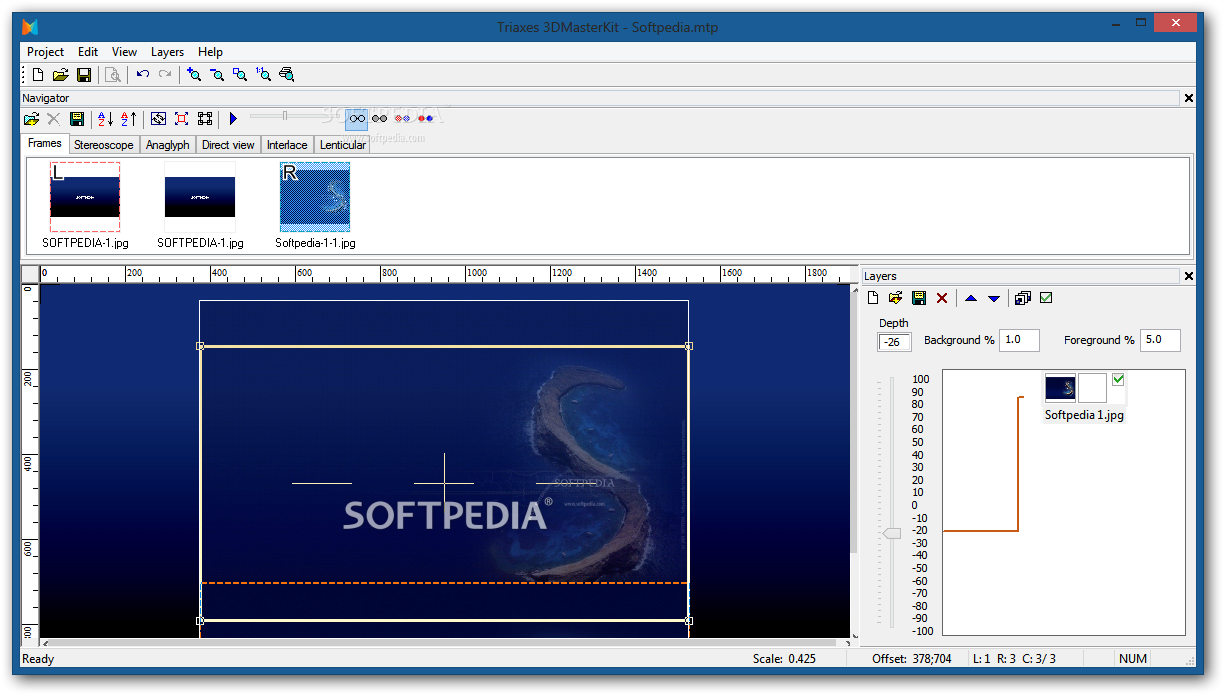Close the Navigator panel
The height and width of the screenshot is (695, 1224).
pos(1189,98)
